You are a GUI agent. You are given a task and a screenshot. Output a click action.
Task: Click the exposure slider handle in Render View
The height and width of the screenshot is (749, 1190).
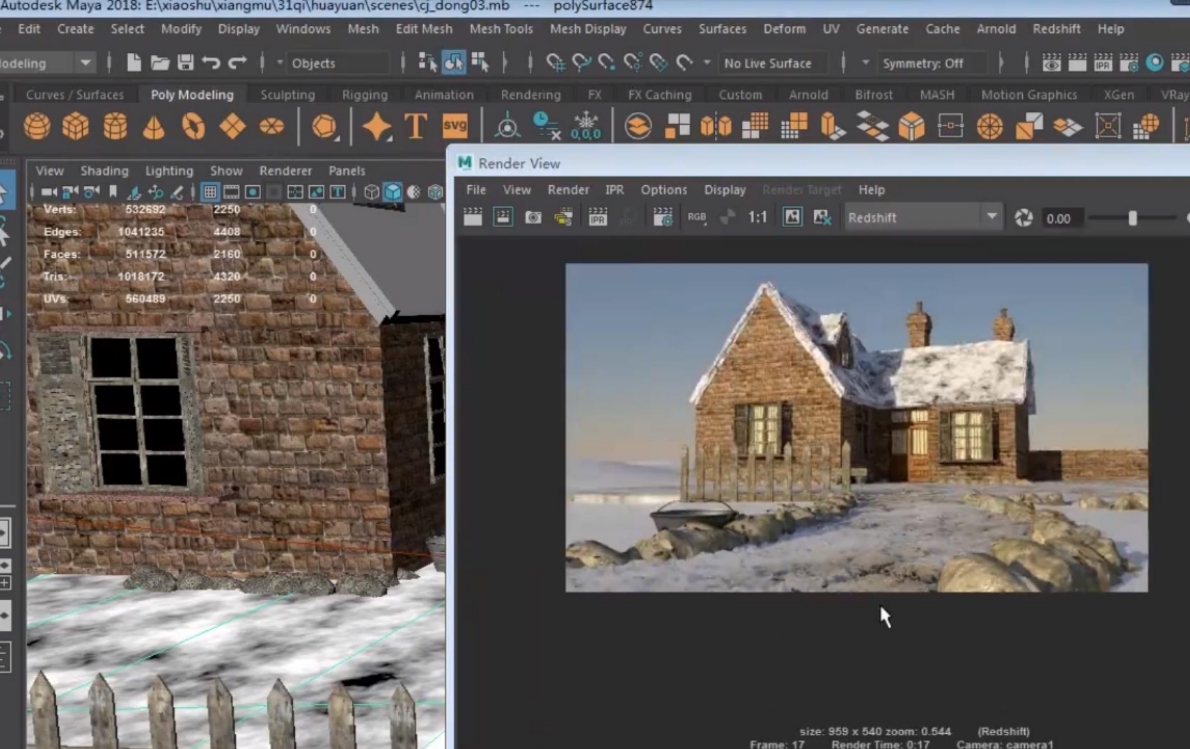[1132, 217]
